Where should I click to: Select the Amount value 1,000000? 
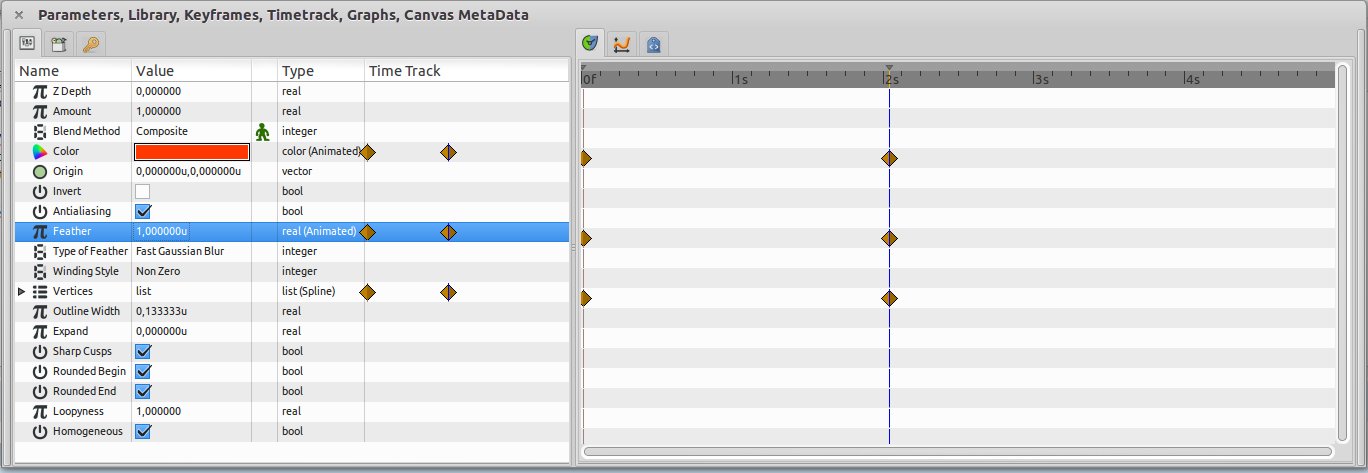158,111
